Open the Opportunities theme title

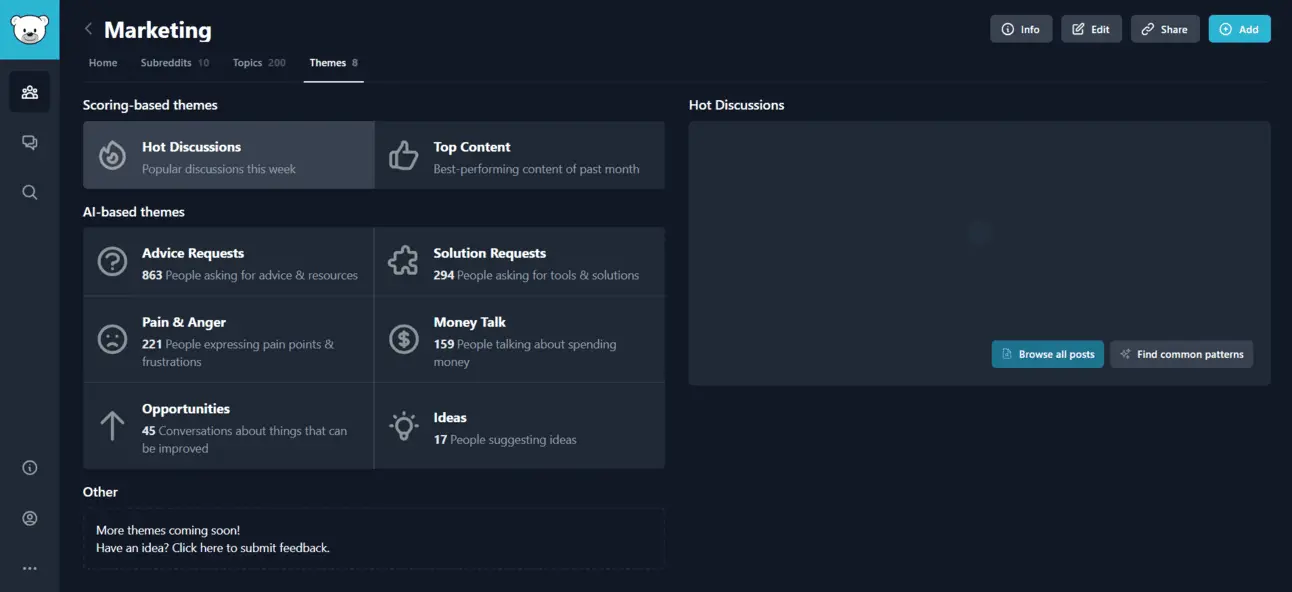click(x=186, y=409)
